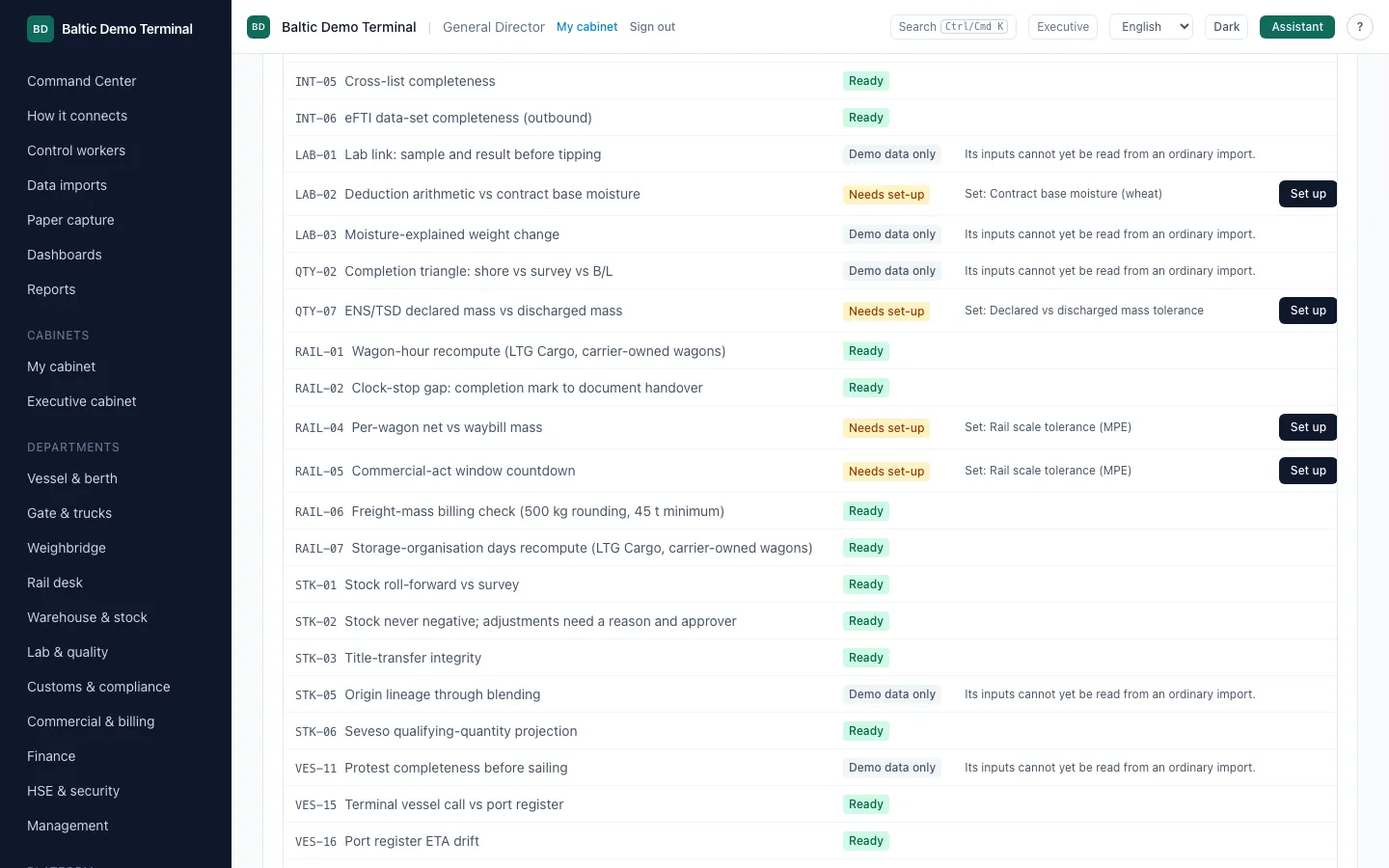This screenshot has height=868, width=1389.
Task: Open Dashboards in sidebar
Action: pos(65,255)
